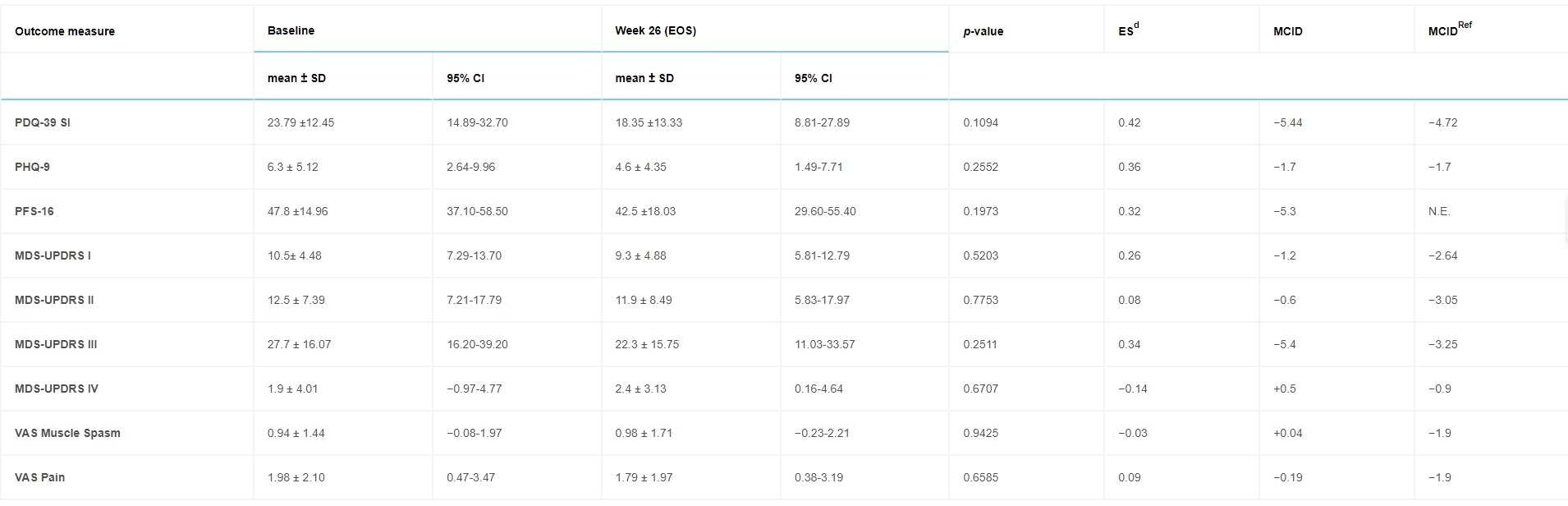The image size is (1568, 506).
Task: Click the p-value column header
Action: tap(983, 31)
